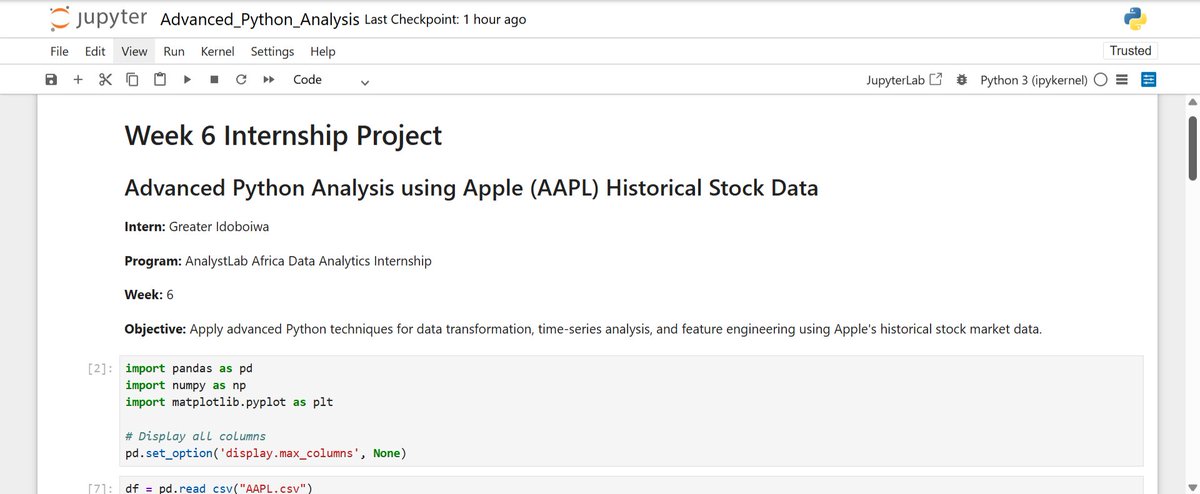Open the Help menu

pos(323,51)
